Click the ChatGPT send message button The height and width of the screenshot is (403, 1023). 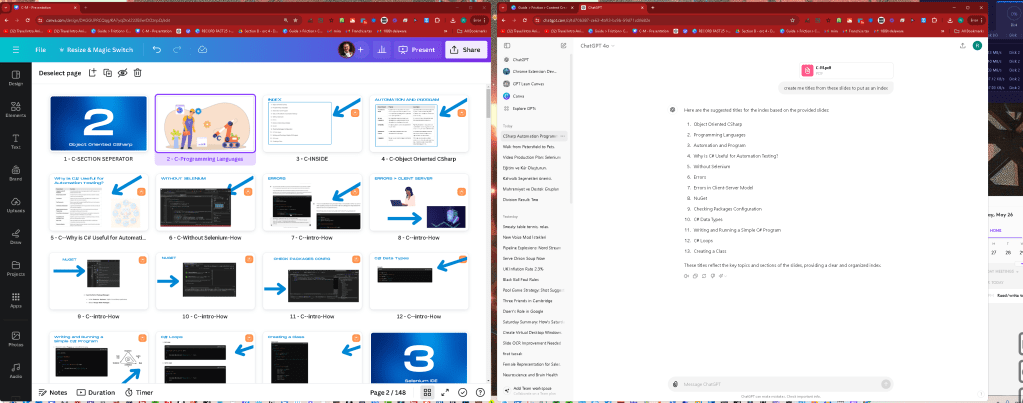[885, 384]
